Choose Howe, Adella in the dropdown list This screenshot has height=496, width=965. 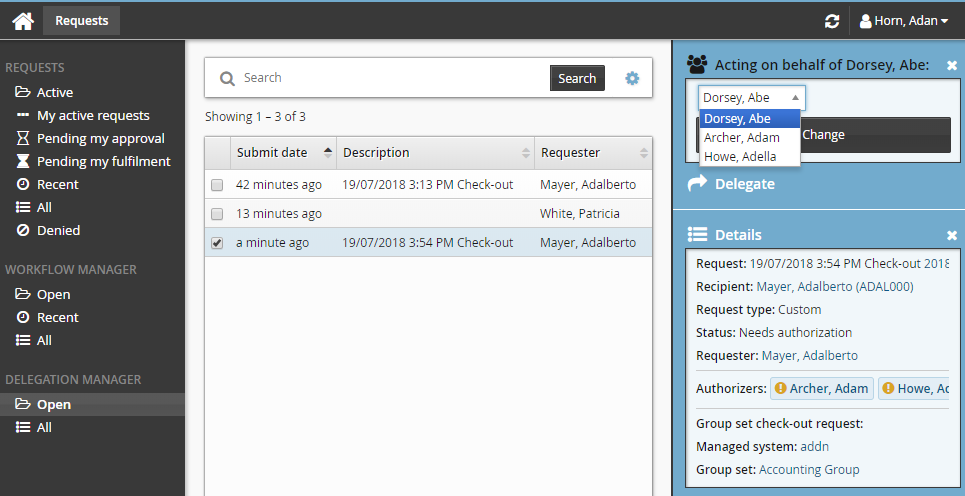coord(740,156)
